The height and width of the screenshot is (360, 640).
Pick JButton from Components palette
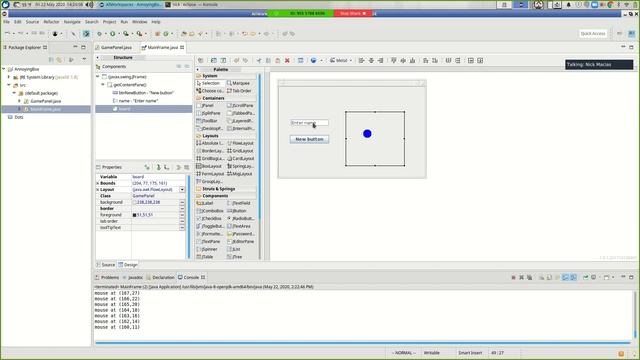(x=237, y=211)
